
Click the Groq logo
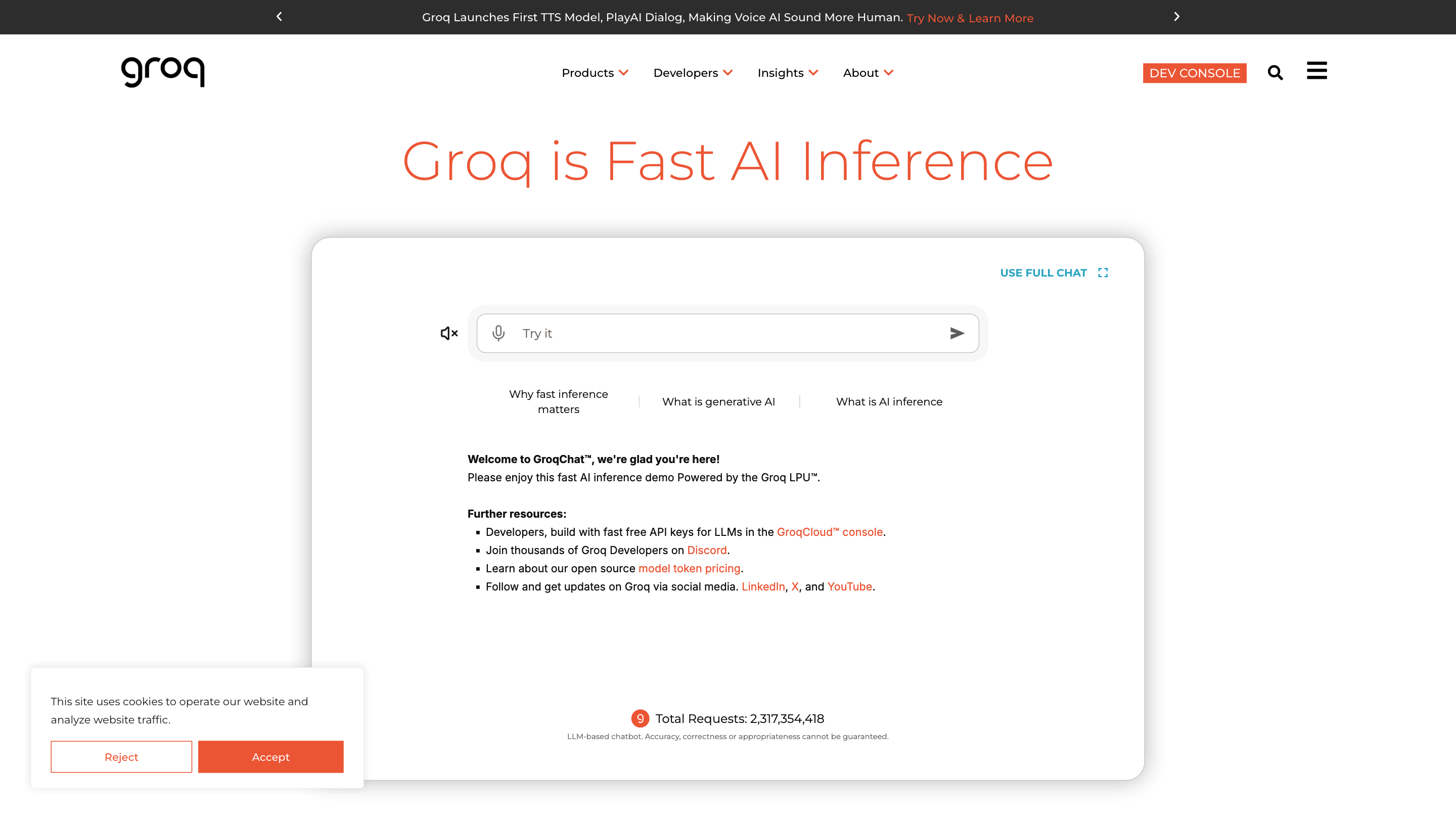163,72
